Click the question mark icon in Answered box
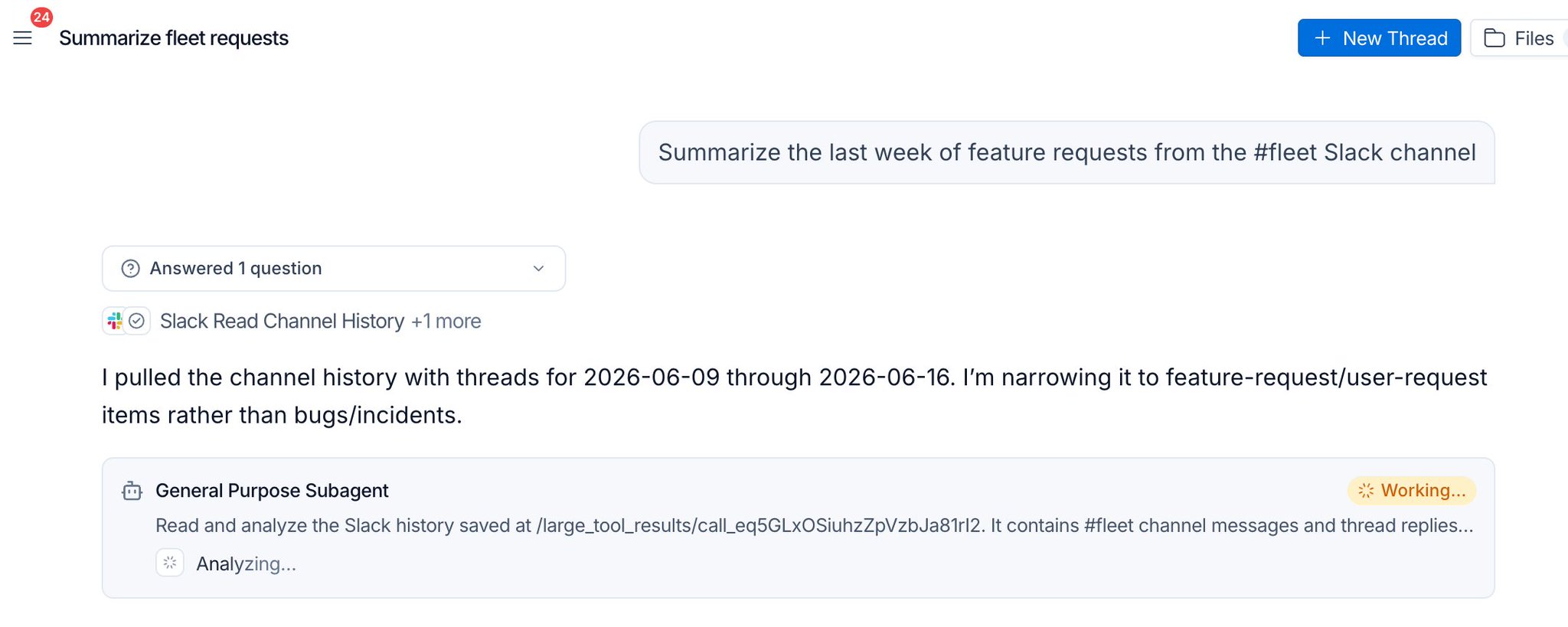The image size is (1568, 627). coord(131,269)
